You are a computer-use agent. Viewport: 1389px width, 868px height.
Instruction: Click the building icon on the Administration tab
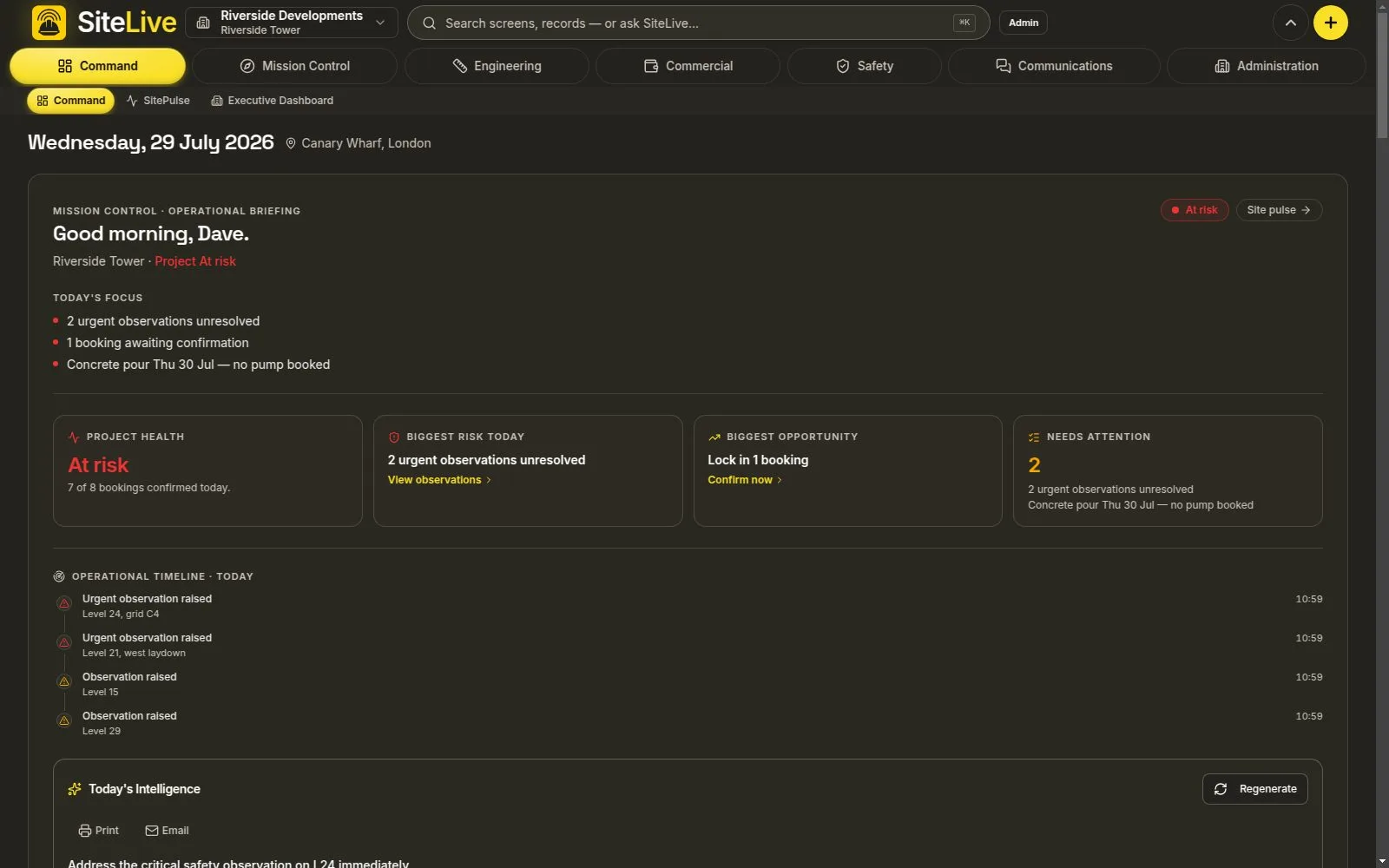point(1222,66)
